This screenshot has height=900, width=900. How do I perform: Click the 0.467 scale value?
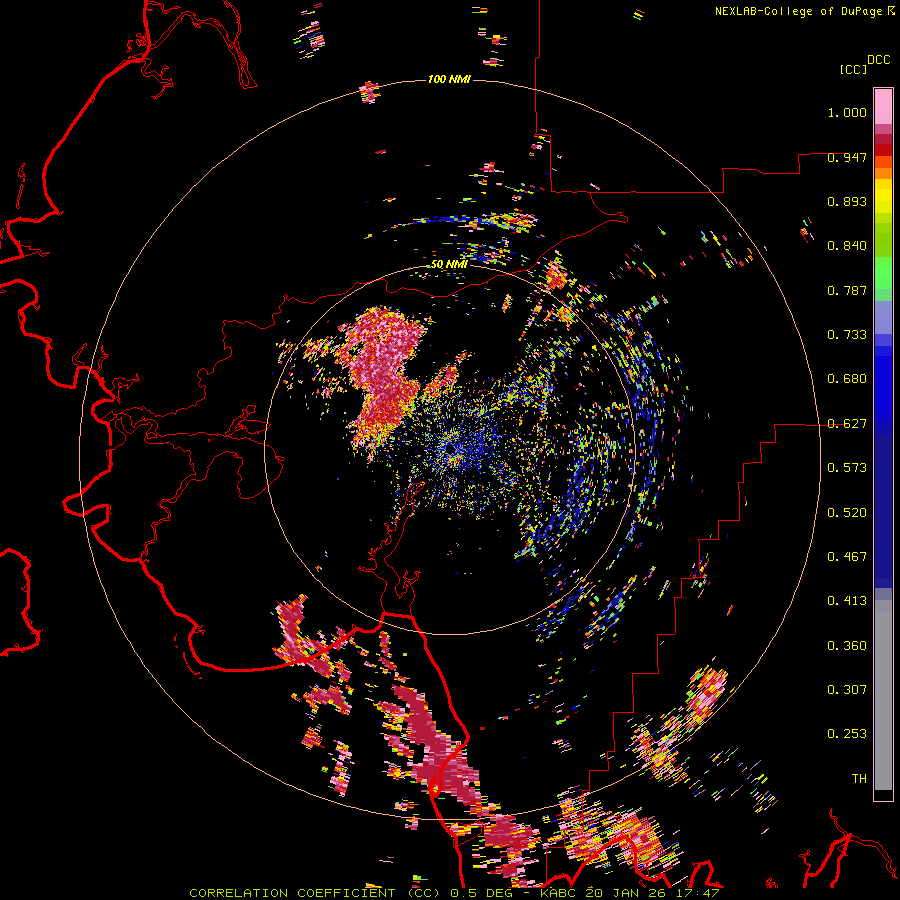[847, 557]
